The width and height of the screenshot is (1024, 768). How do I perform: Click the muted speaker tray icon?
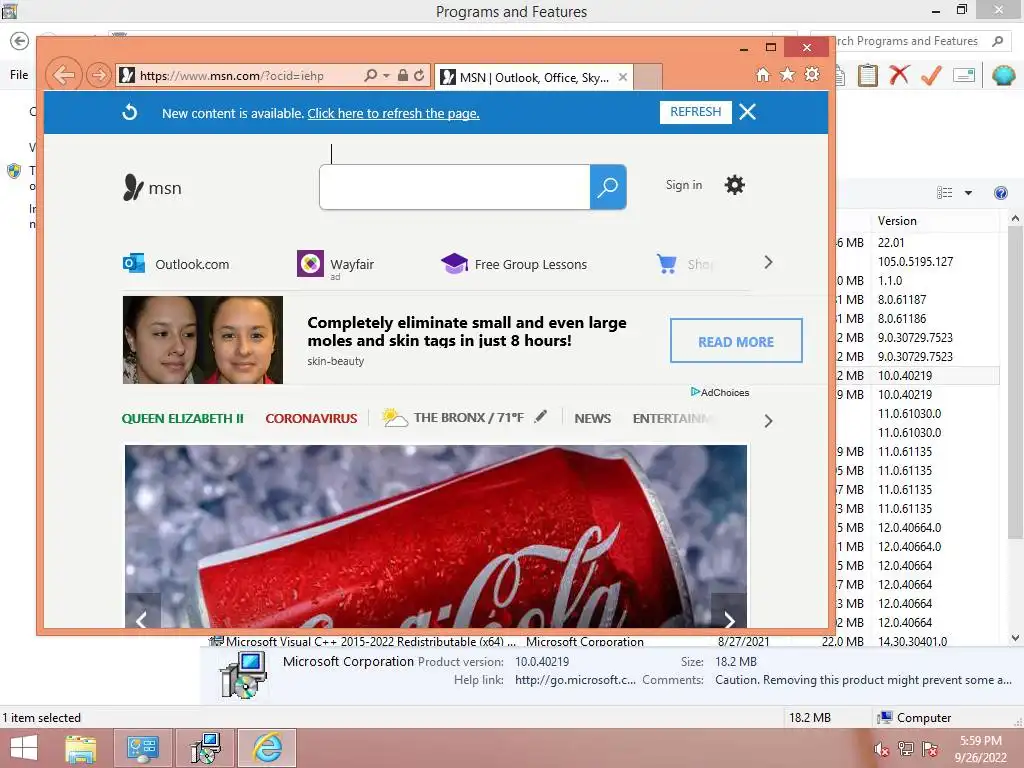click(881, 749)
